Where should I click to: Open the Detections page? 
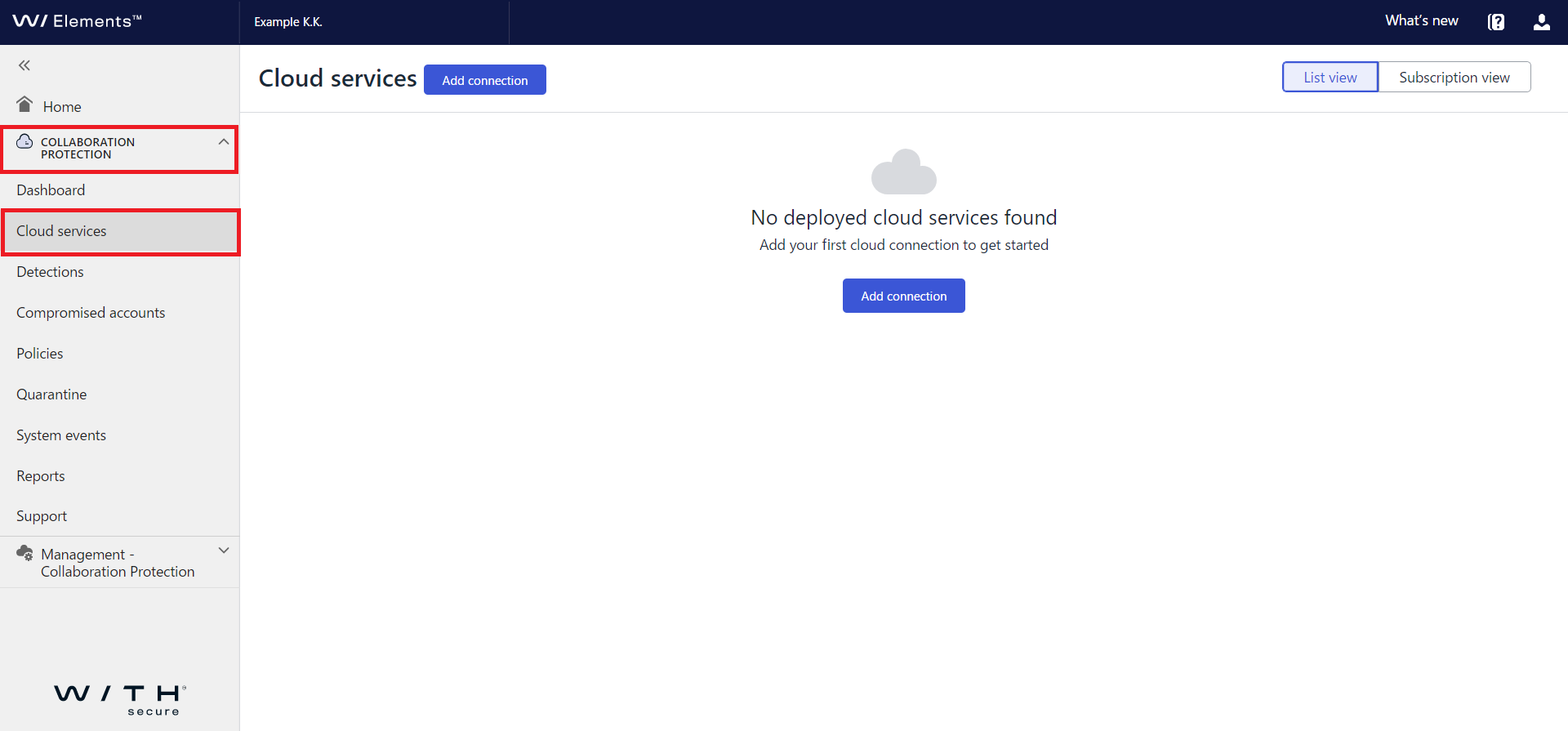pos(50,272)
